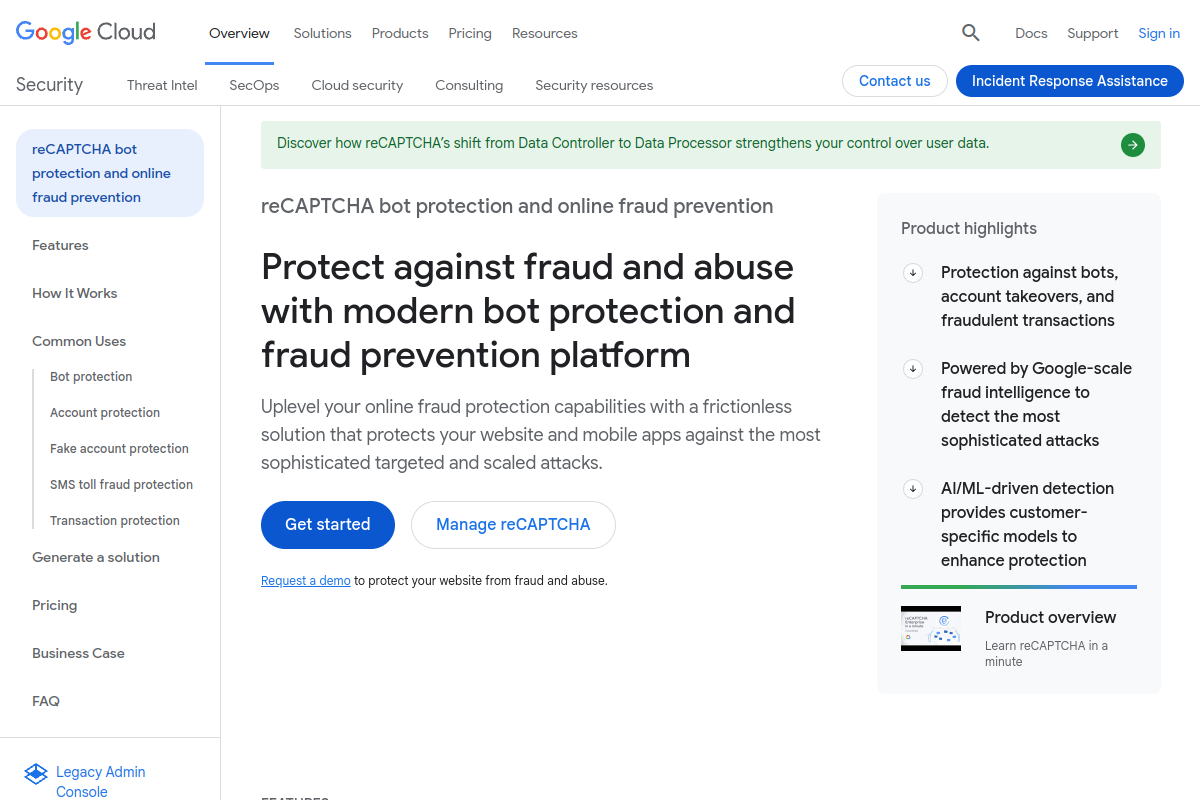This screenshot has width=1200, height=800.
Task: Switch to the Overview tab
Action: [239, 32]
